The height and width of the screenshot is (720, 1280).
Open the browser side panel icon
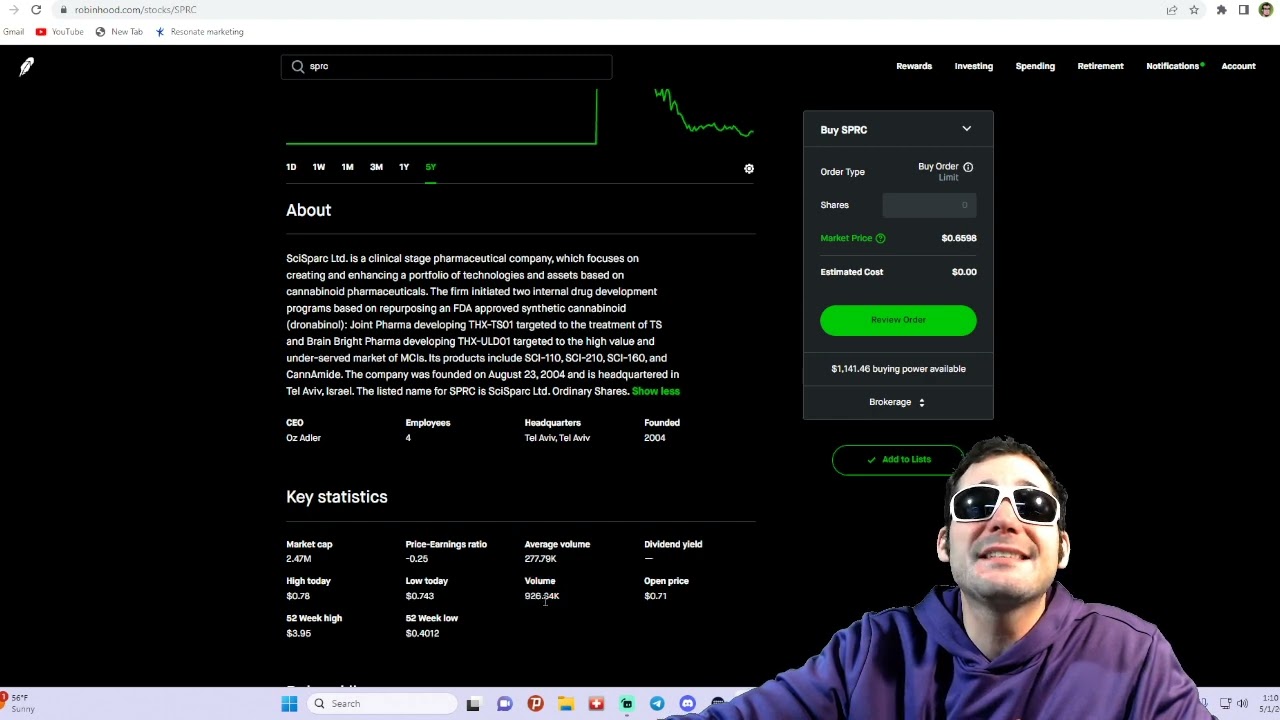click(x=1243, y=10)
